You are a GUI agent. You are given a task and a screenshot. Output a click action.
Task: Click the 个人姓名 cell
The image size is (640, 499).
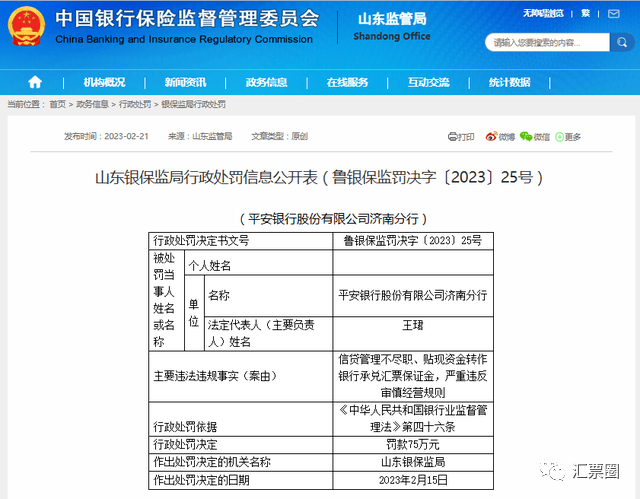258,263
